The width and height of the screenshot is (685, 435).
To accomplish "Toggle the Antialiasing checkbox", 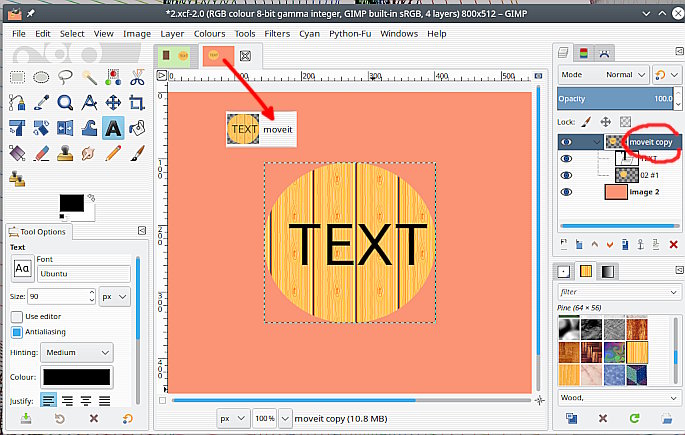I will coord(17,332).
